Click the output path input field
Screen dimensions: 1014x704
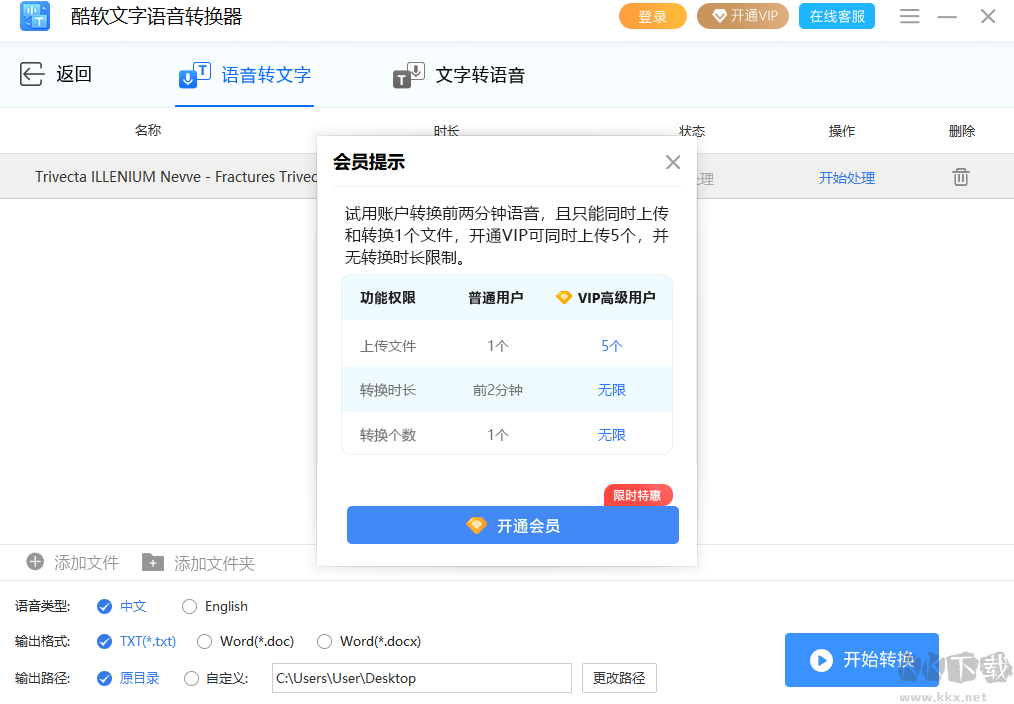pos(420,678)
